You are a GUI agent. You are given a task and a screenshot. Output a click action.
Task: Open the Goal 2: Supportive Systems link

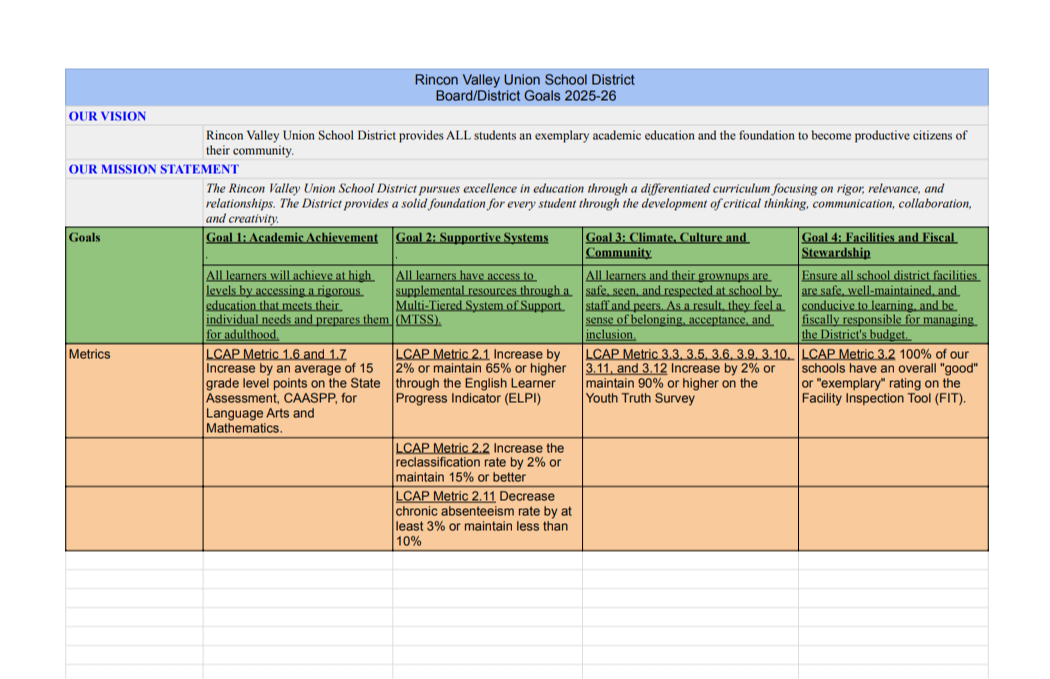click(x=472, y=238)
